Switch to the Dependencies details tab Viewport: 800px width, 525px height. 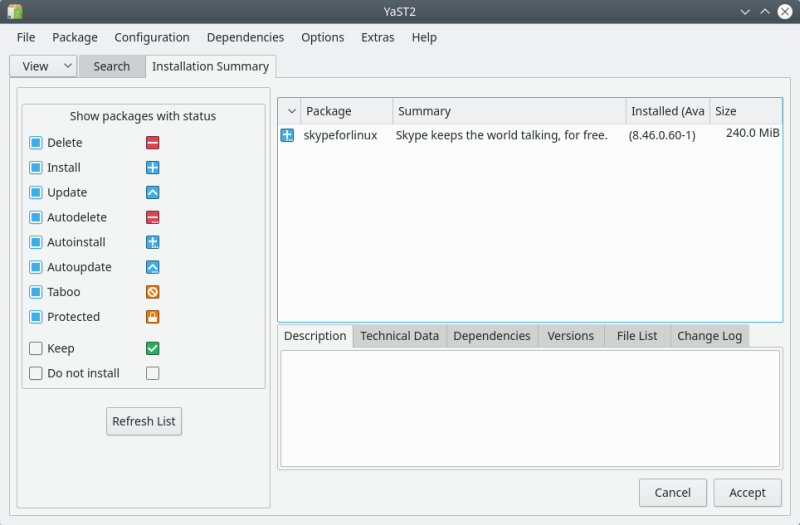tap(492, 336)
